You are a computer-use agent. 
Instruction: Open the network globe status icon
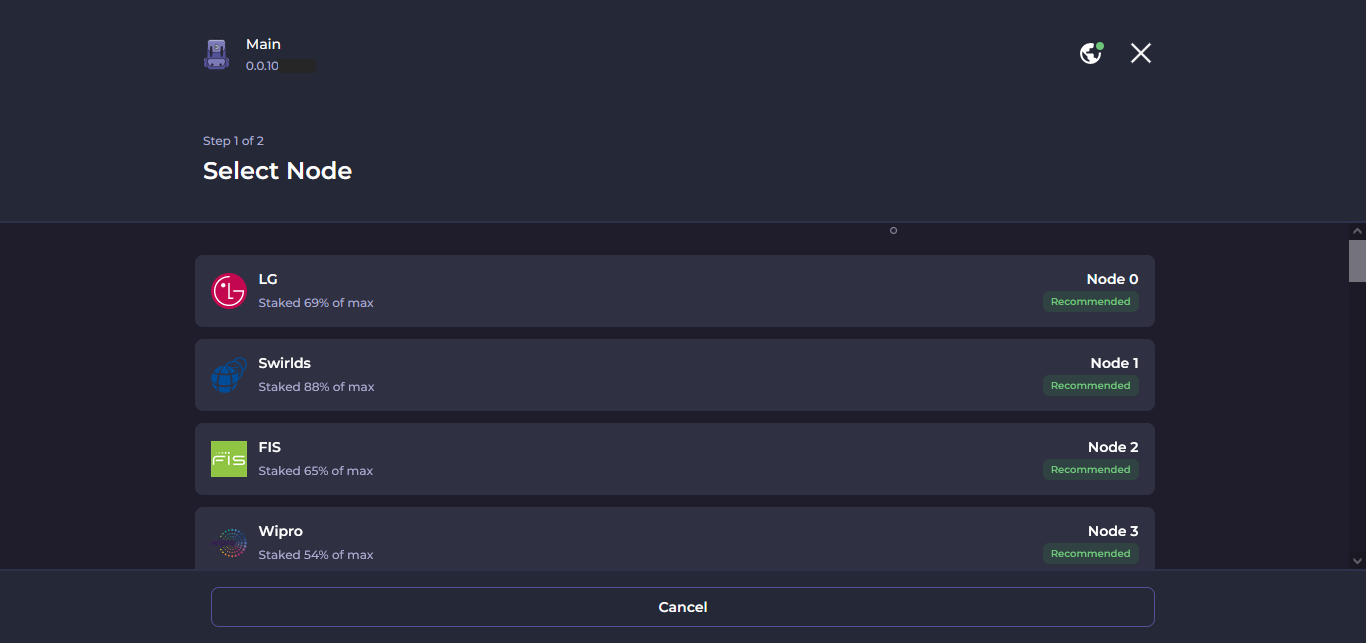[1091, 53]
